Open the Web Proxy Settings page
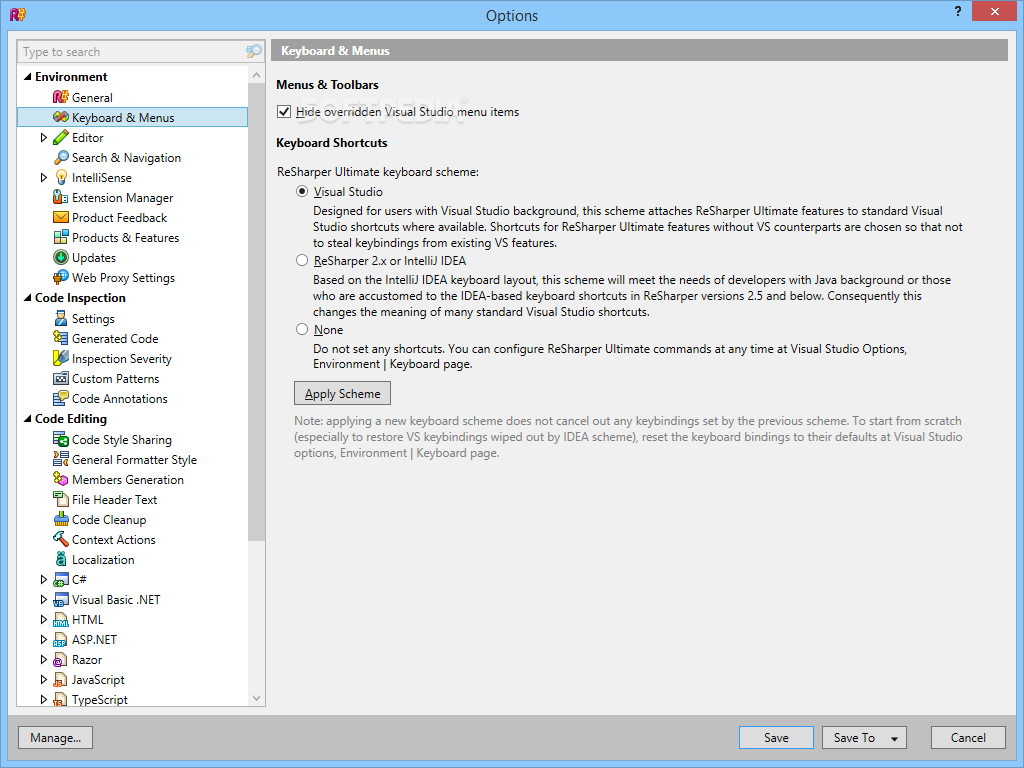This screenshot has width=1024, height=768. click(123, 278)
